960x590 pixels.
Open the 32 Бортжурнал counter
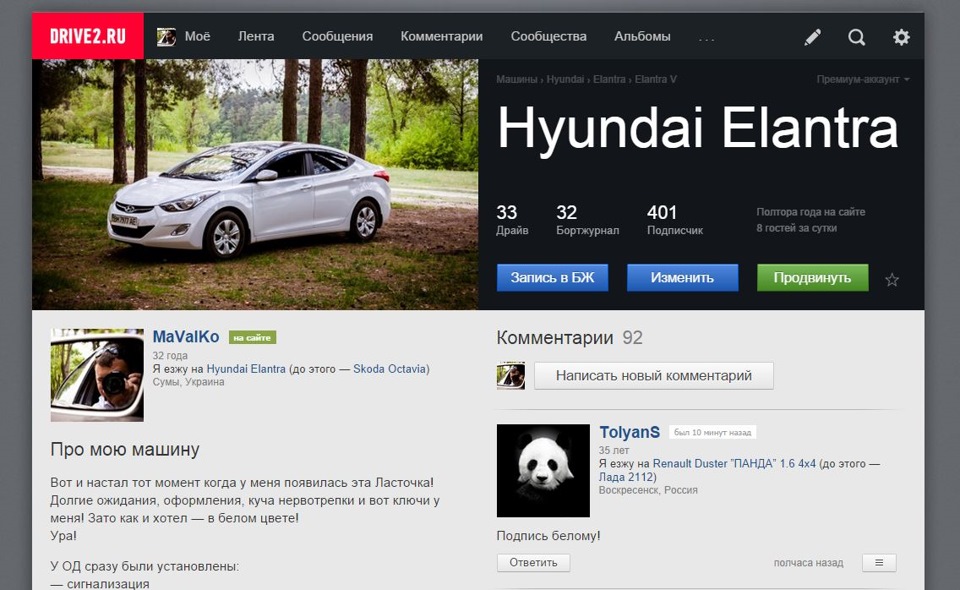(587, 219)
